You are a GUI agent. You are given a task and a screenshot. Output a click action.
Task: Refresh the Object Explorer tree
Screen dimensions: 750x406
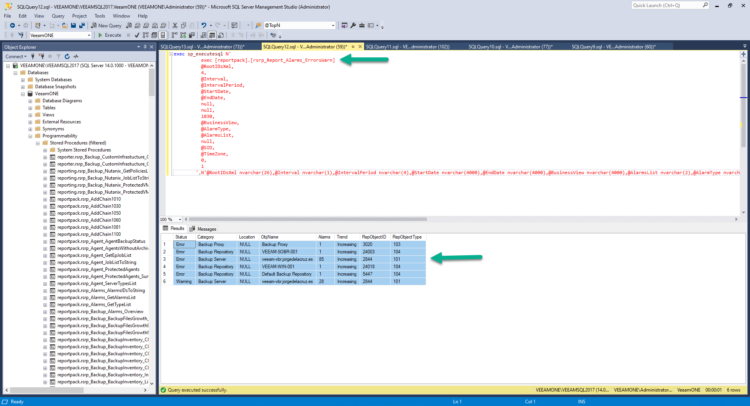coord(68,56)
